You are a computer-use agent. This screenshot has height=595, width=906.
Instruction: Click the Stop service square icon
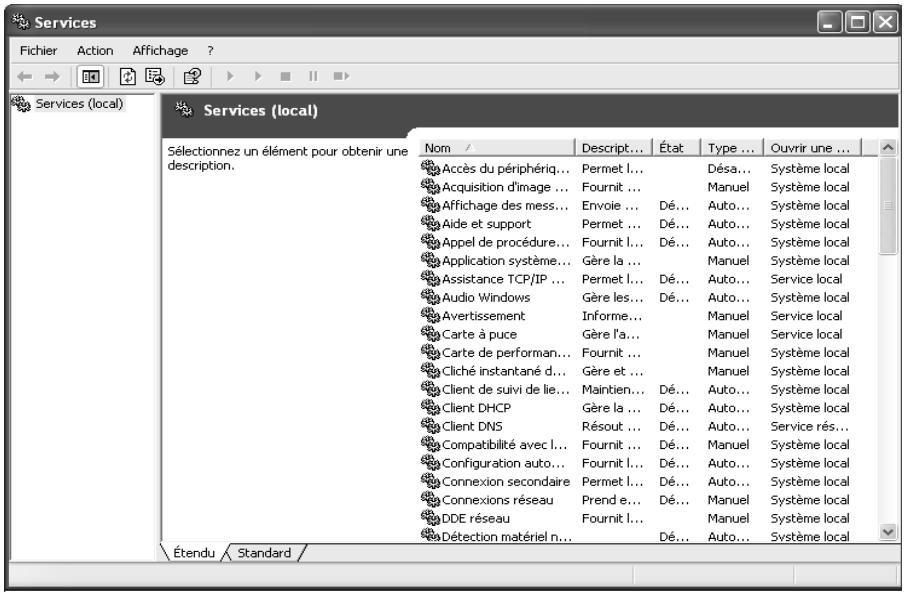285,76
